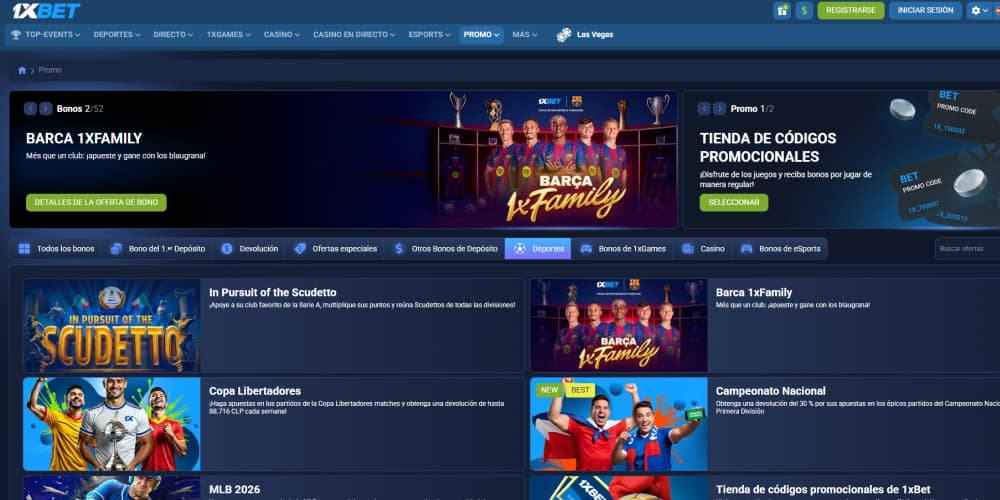Click the green dollar payments icon
The image size is (1000, 500).
coord(804,10)
